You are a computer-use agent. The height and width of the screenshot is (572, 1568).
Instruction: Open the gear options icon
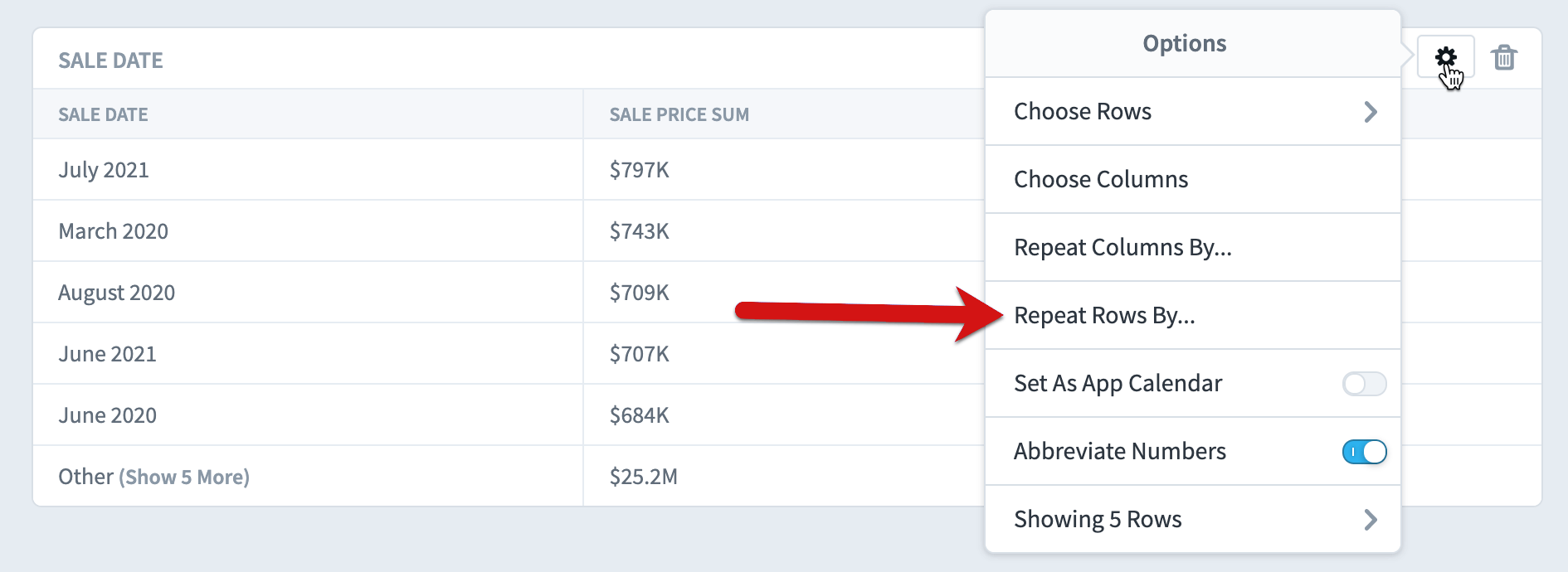1445,57
